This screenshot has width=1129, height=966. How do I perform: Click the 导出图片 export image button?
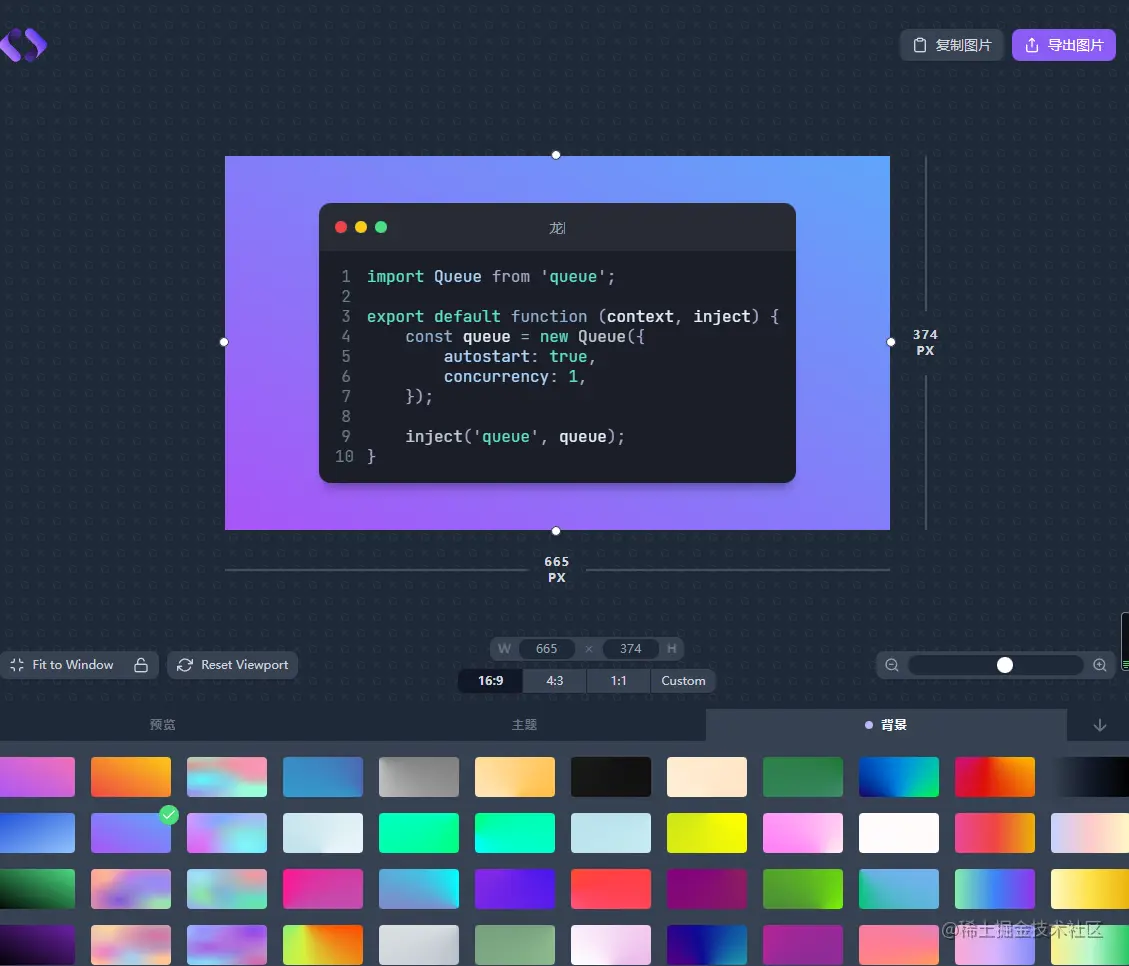1063,45
